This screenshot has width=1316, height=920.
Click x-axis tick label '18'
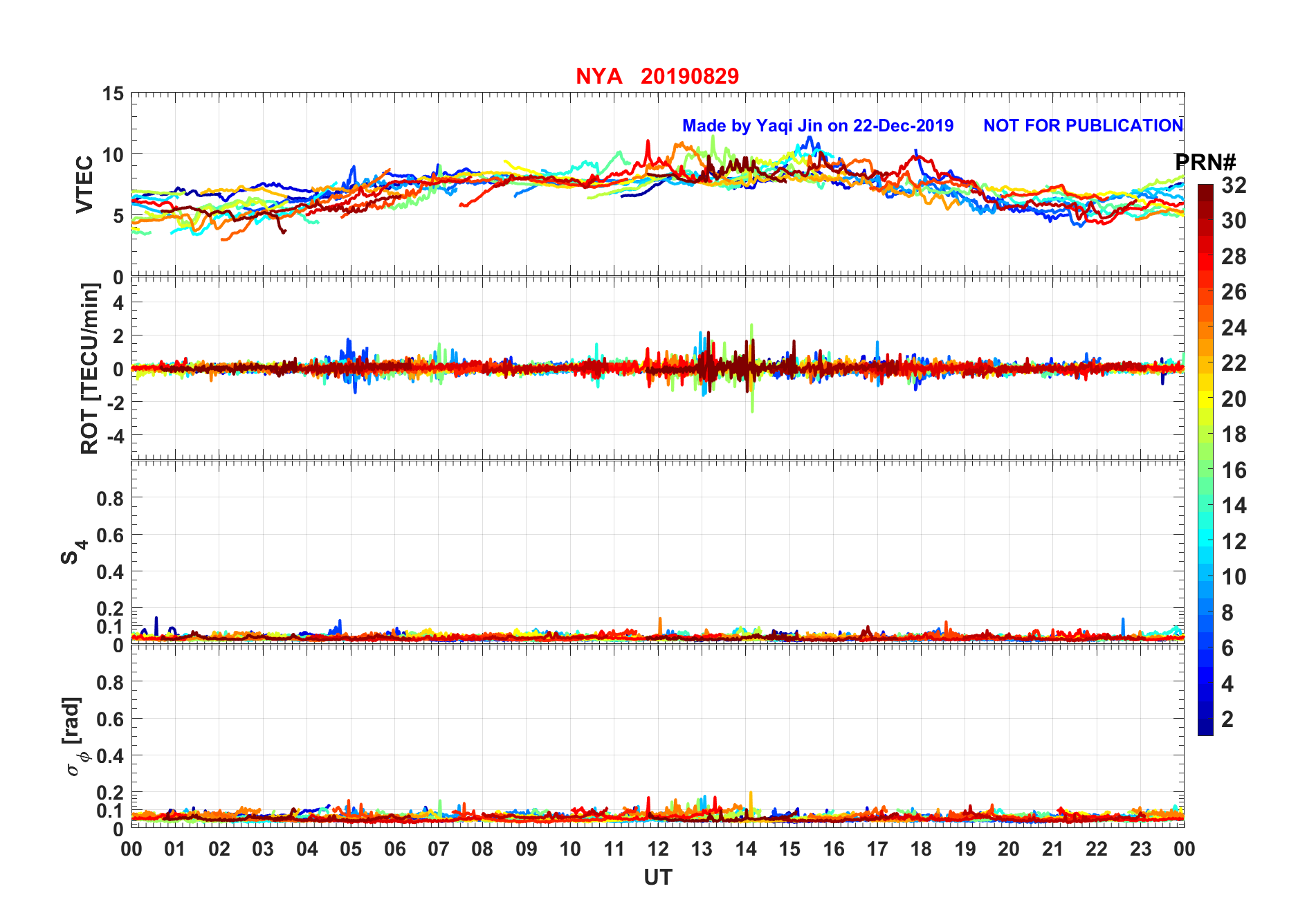[921, 849]
